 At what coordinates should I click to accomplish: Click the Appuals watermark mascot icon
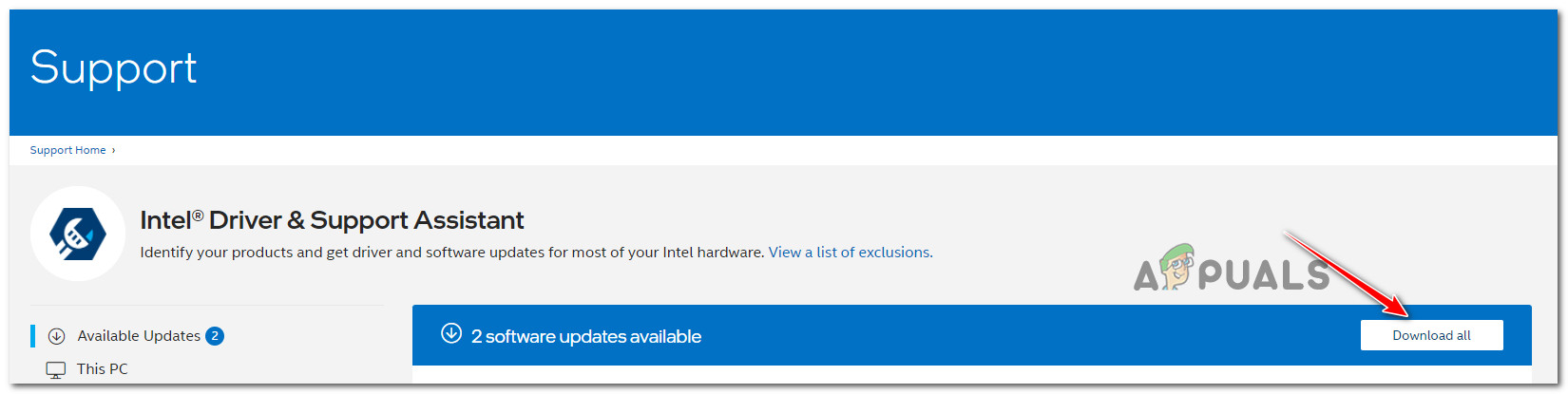tap(1180, 264)
